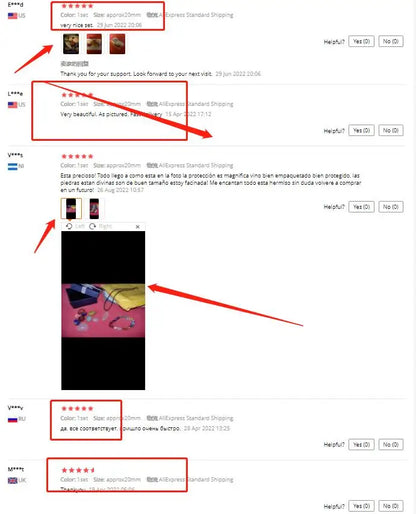
Task: Vote No on L***e's review helpfulness
Action: point(391,130)
